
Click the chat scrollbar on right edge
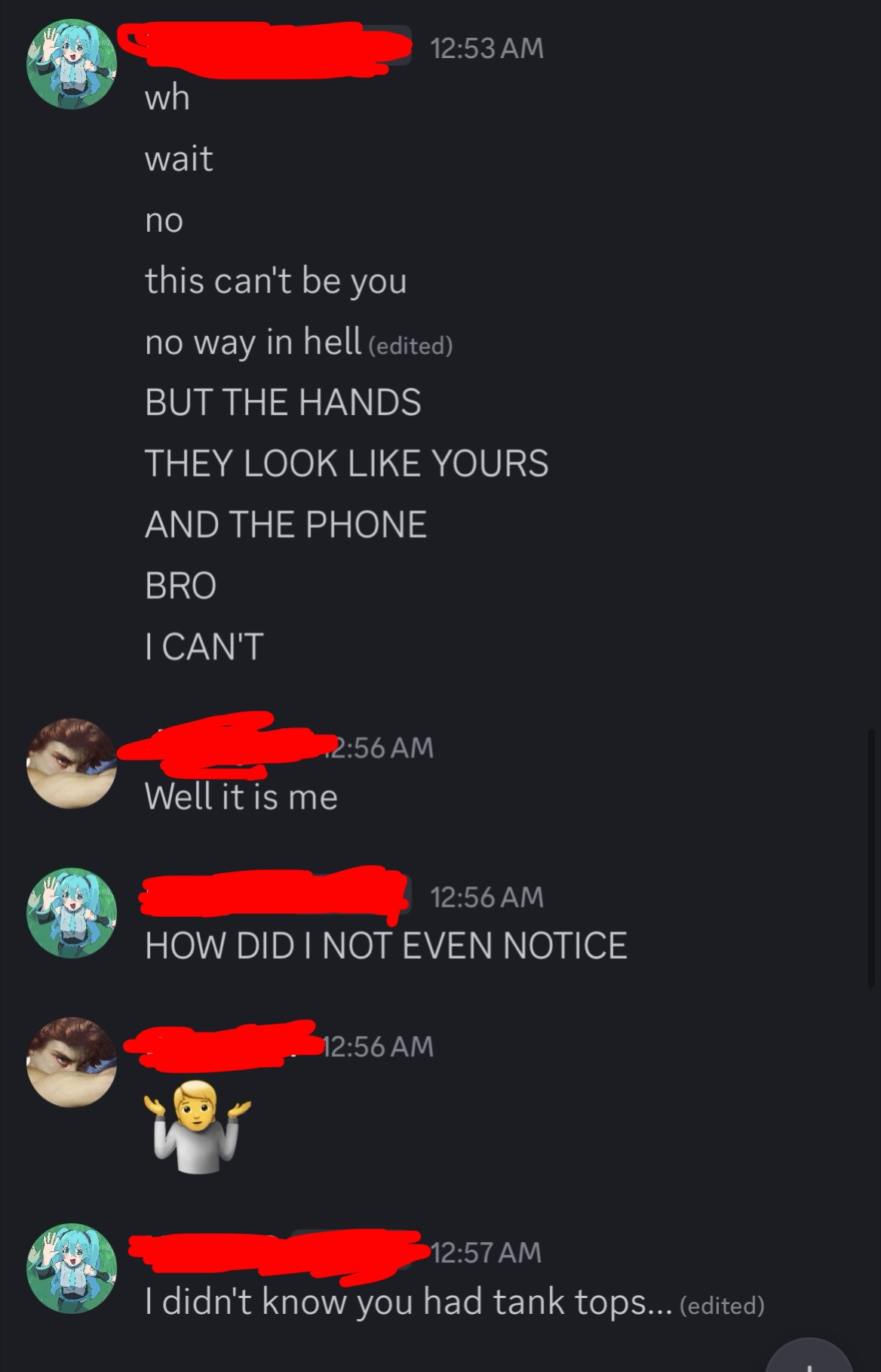(x=871, y=857)
